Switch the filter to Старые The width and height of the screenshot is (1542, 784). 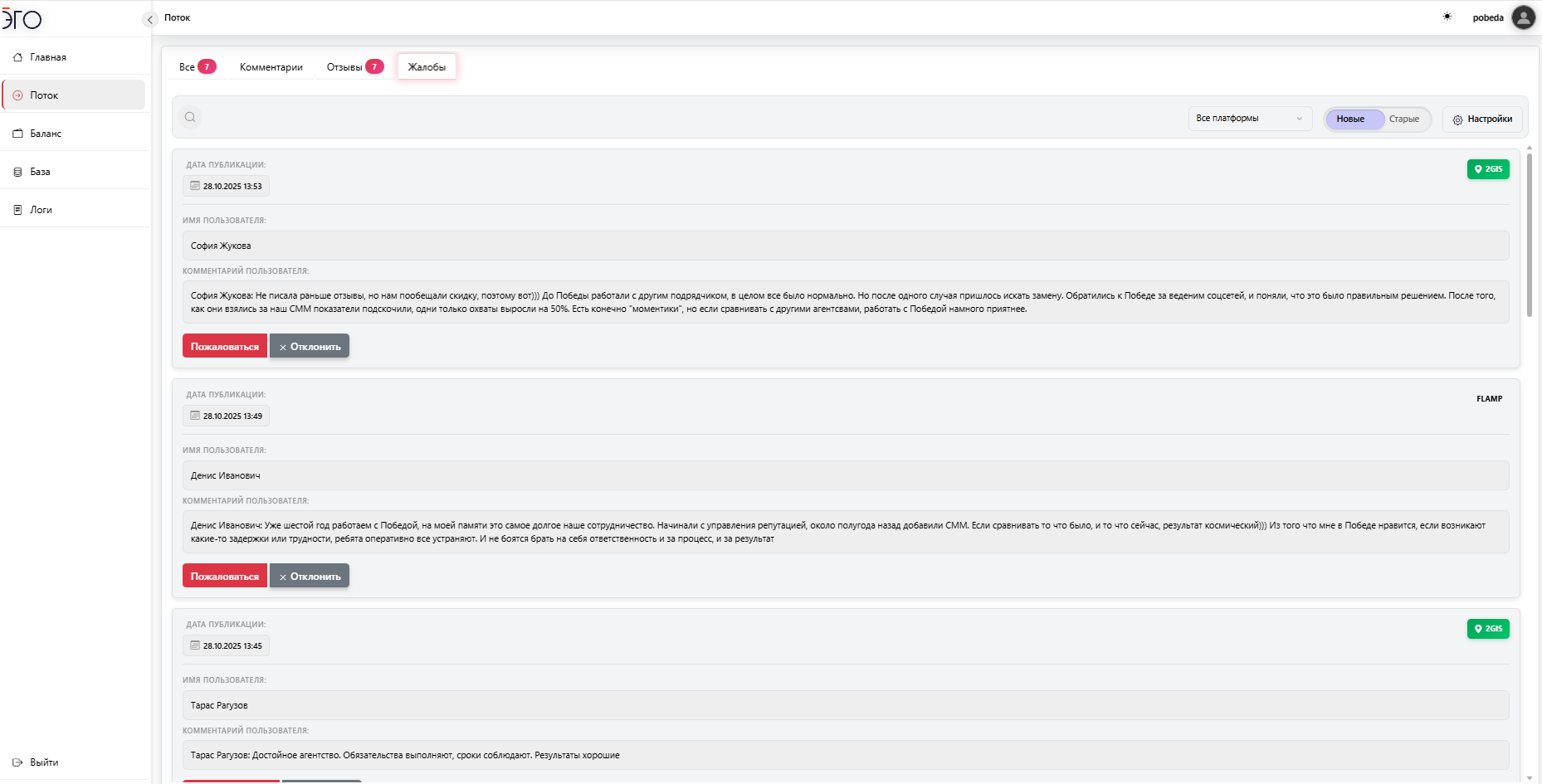click(x=1404, y=119)
